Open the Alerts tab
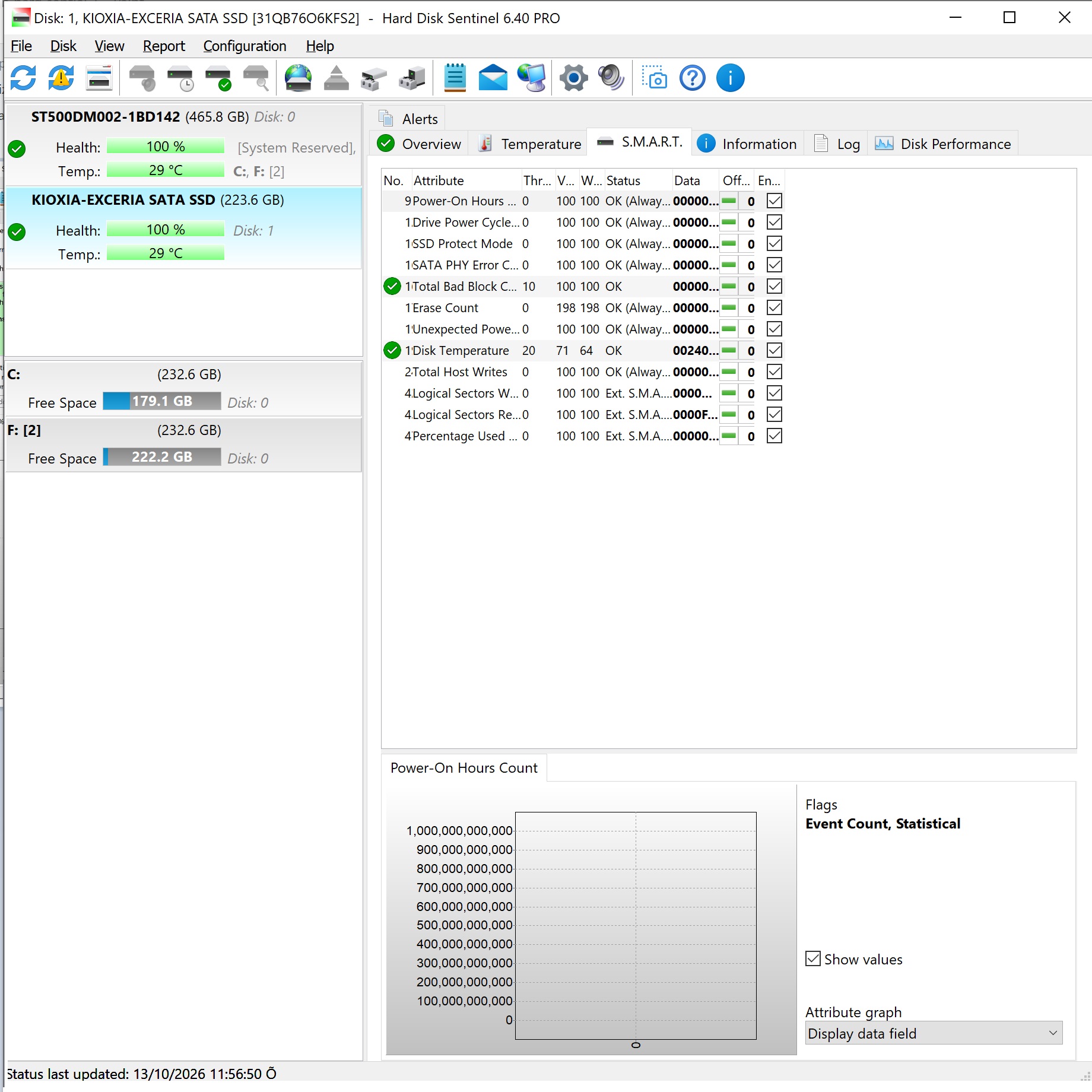 tap(408, 119)
